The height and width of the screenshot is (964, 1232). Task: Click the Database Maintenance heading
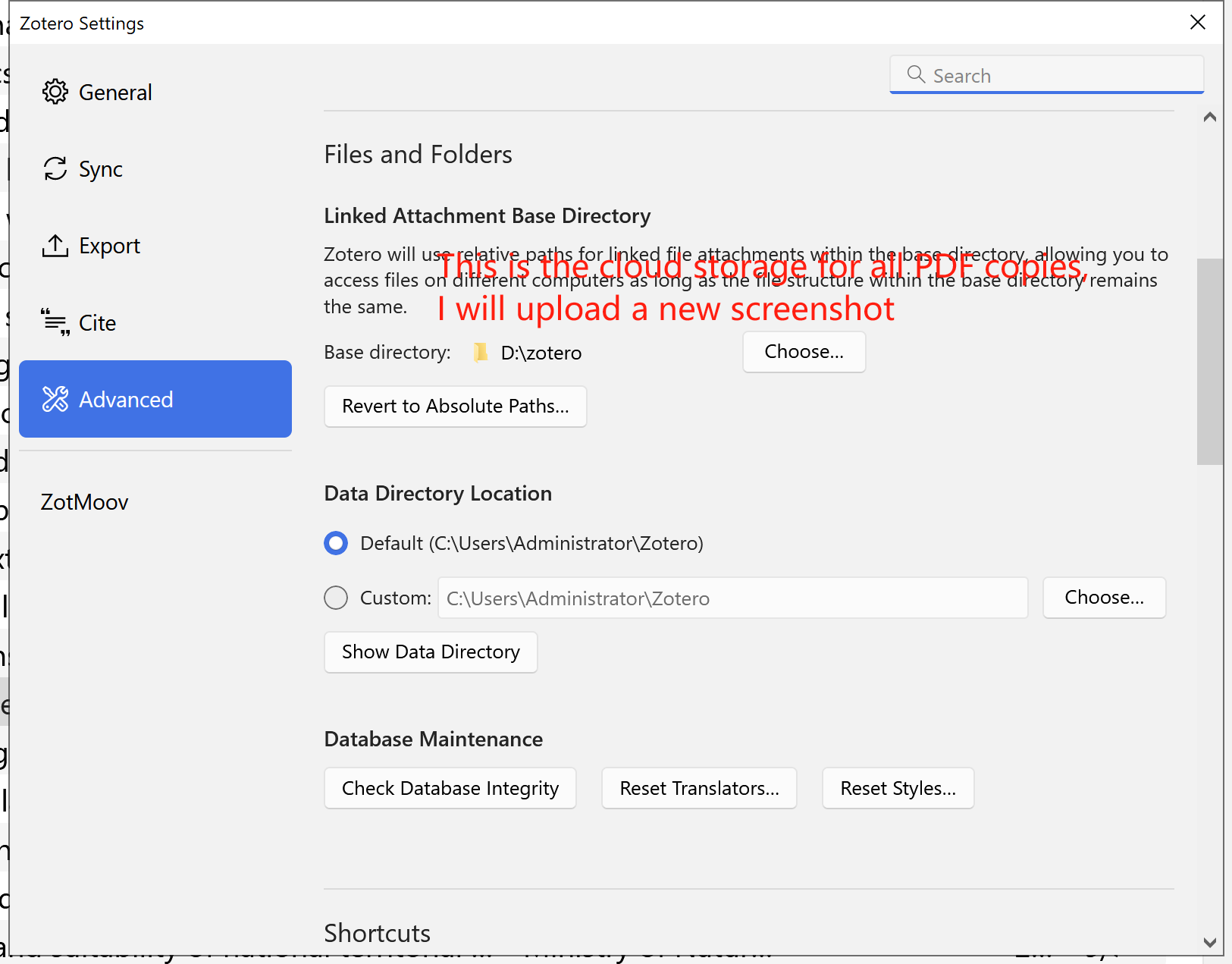pos(434,739)
